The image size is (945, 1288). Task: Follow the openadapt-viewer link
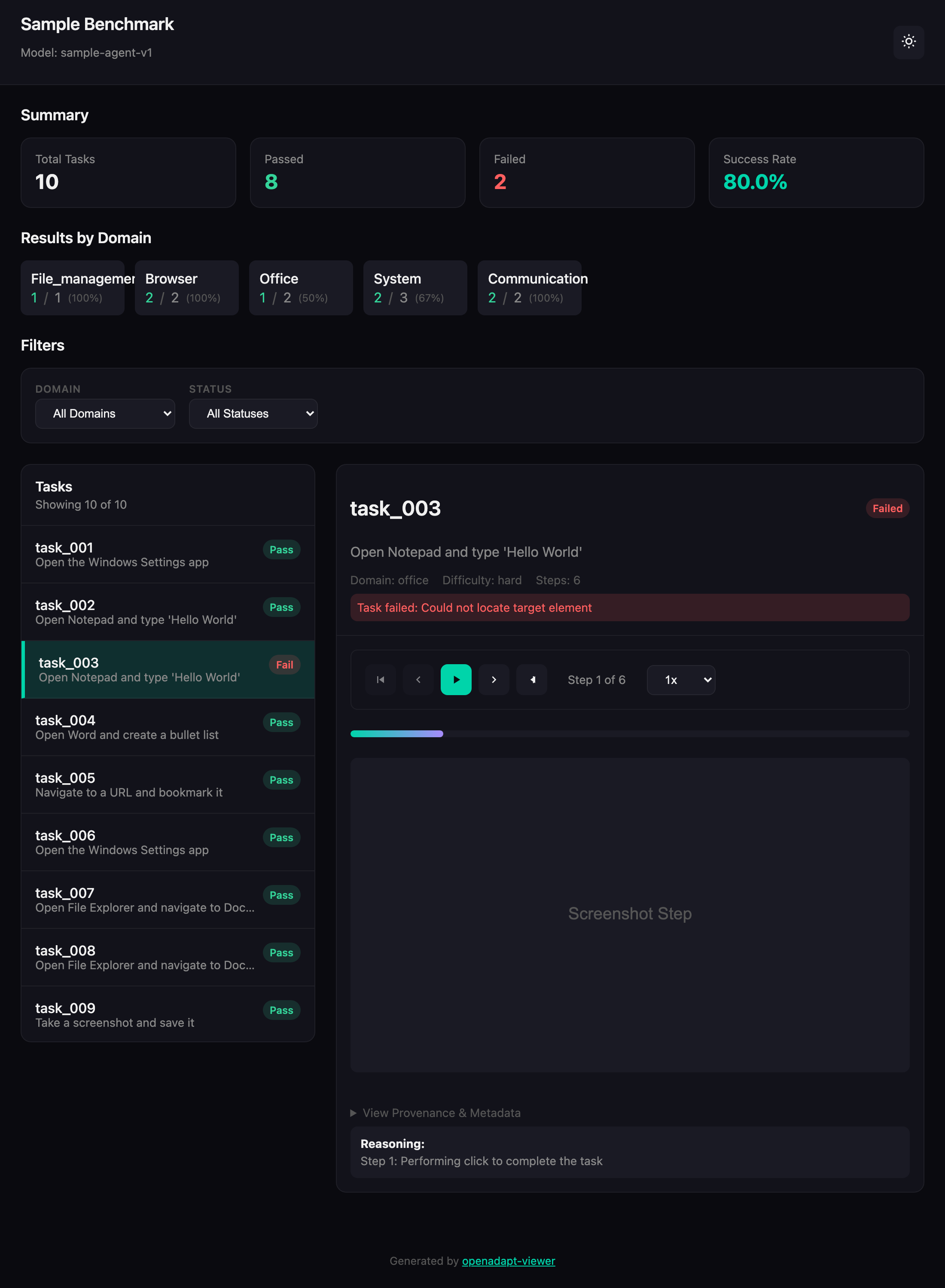[509, 1261]
